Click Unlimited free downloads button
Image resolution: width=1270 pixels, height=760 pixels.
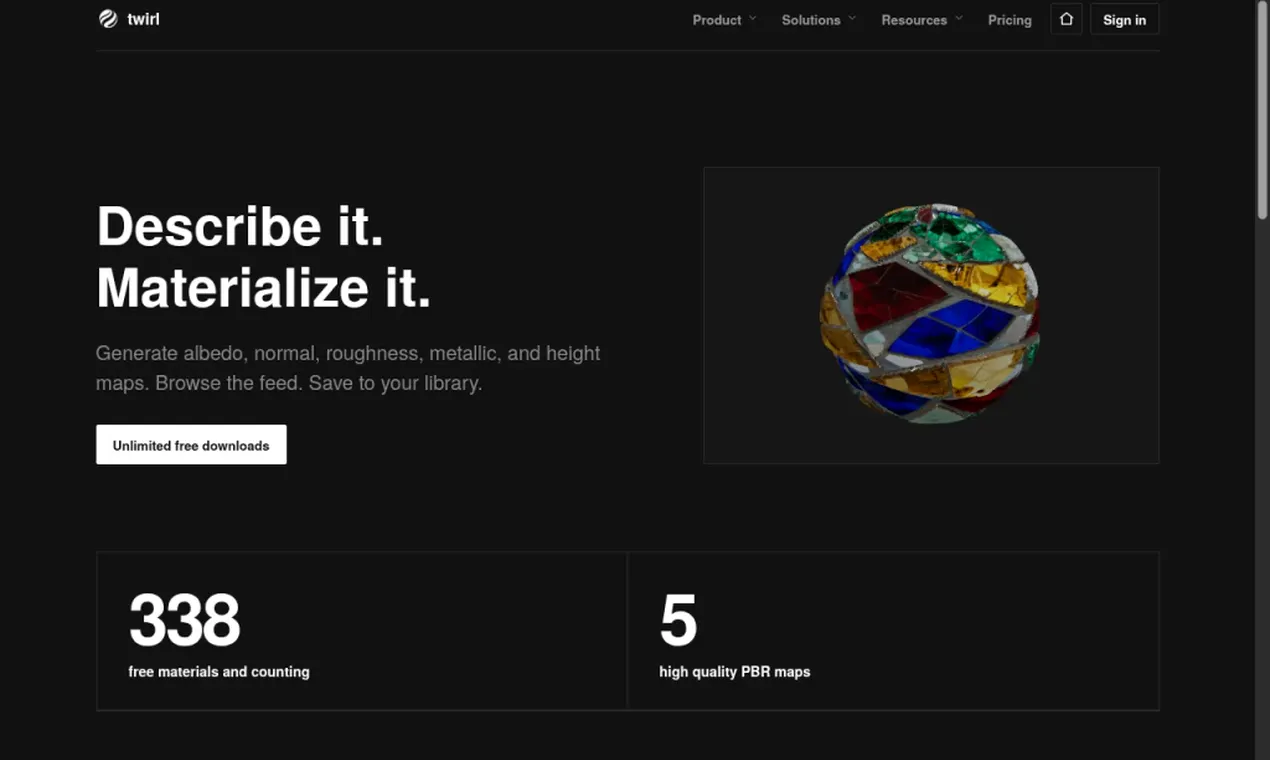click(x=191, y=445)
